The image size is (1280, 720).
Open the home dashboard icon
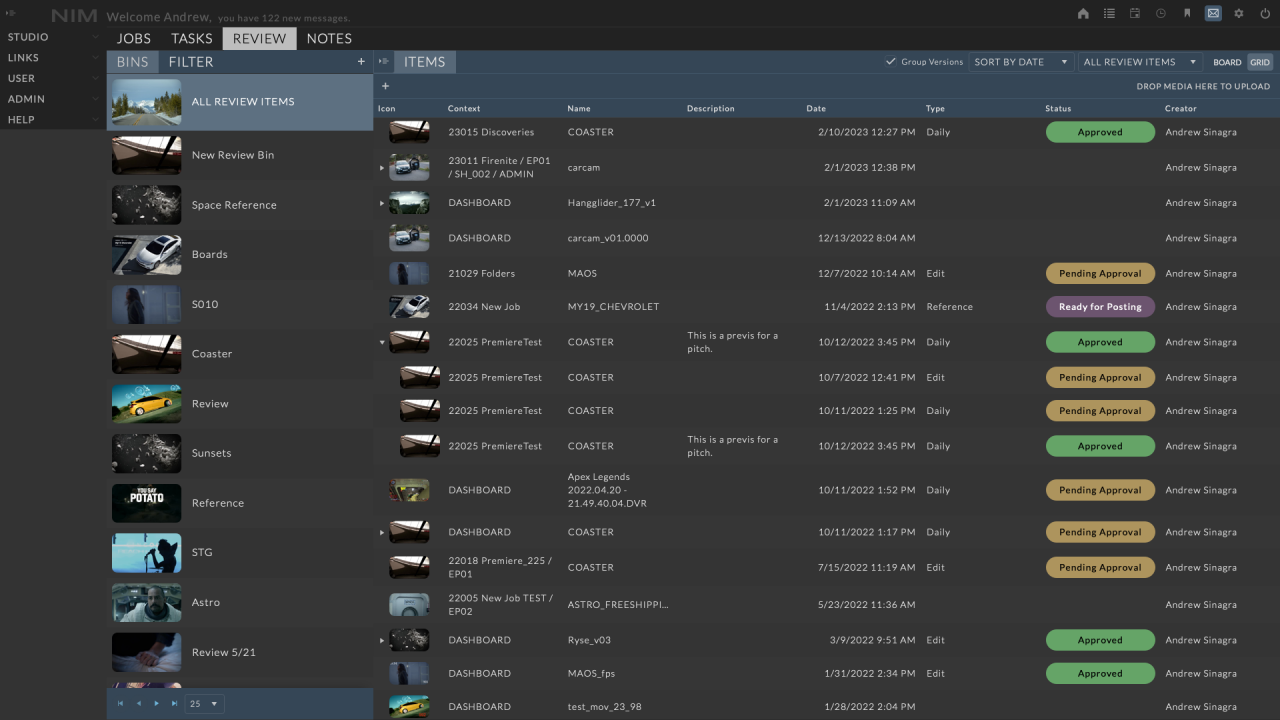[1083, 14]
